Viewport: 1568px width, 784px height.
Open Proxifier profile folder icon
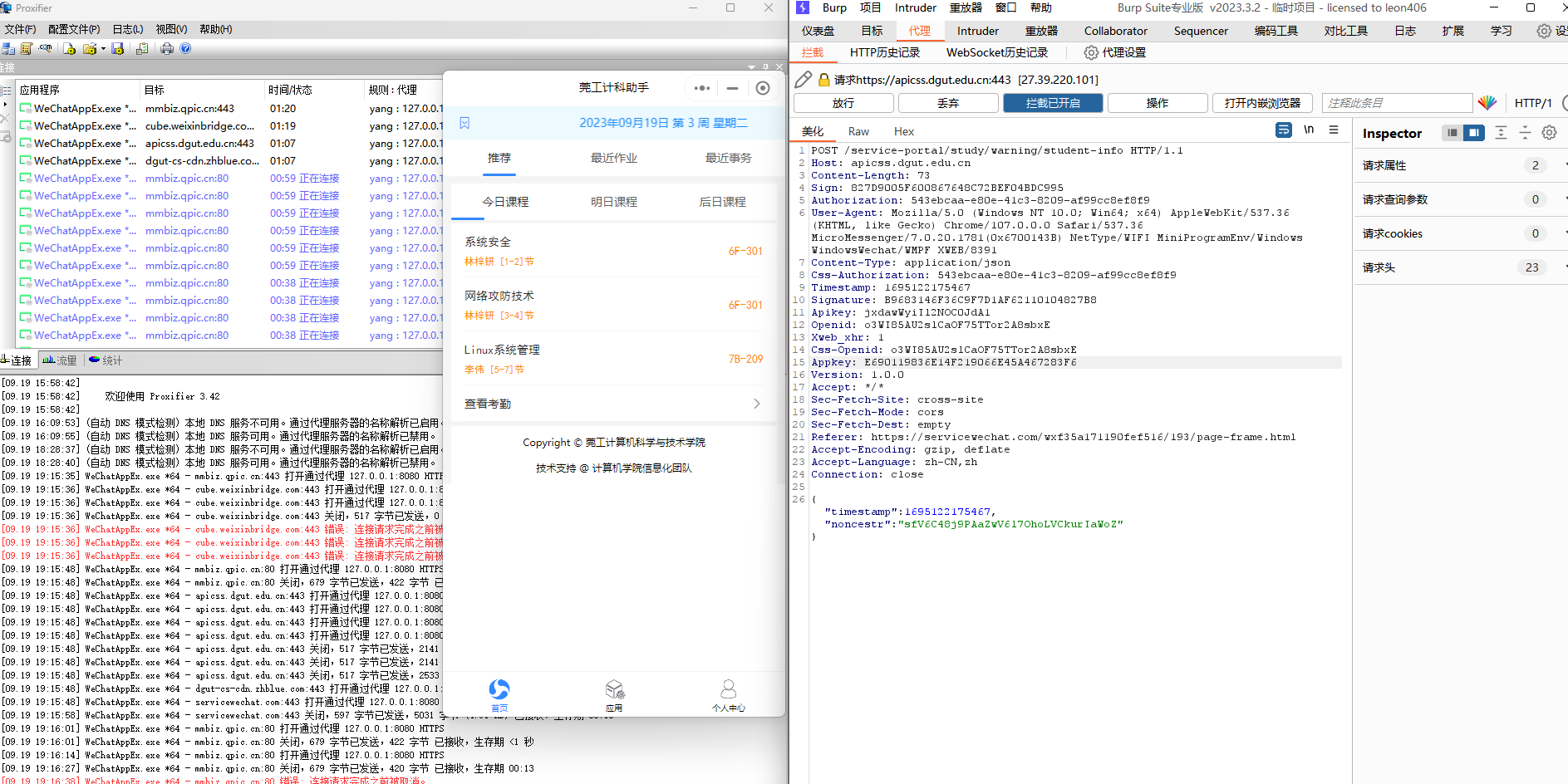[x=90, y=49]
